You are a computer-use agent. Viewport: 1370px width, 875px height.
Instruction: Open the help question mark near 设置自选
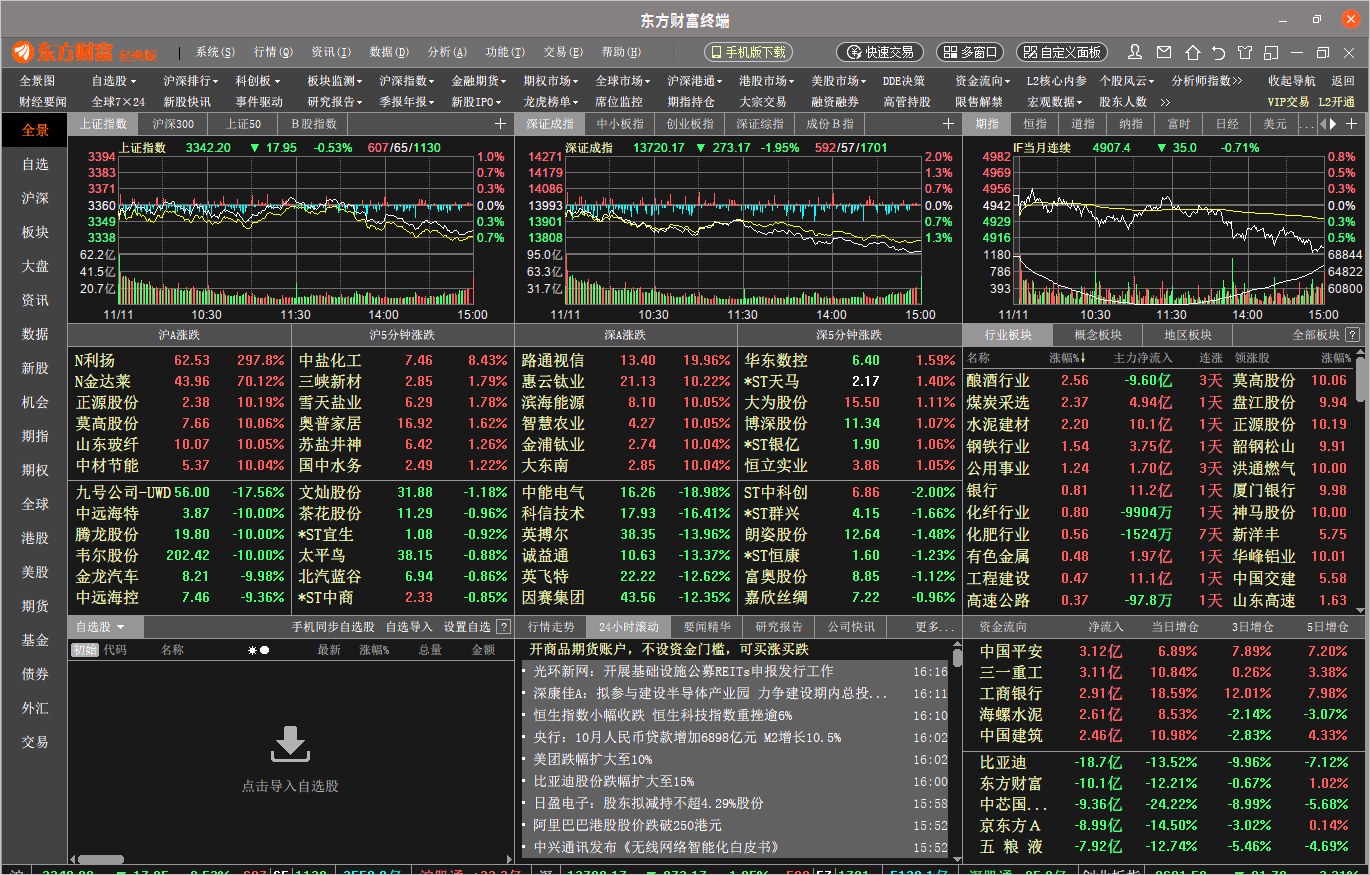(x=502, y=627)
